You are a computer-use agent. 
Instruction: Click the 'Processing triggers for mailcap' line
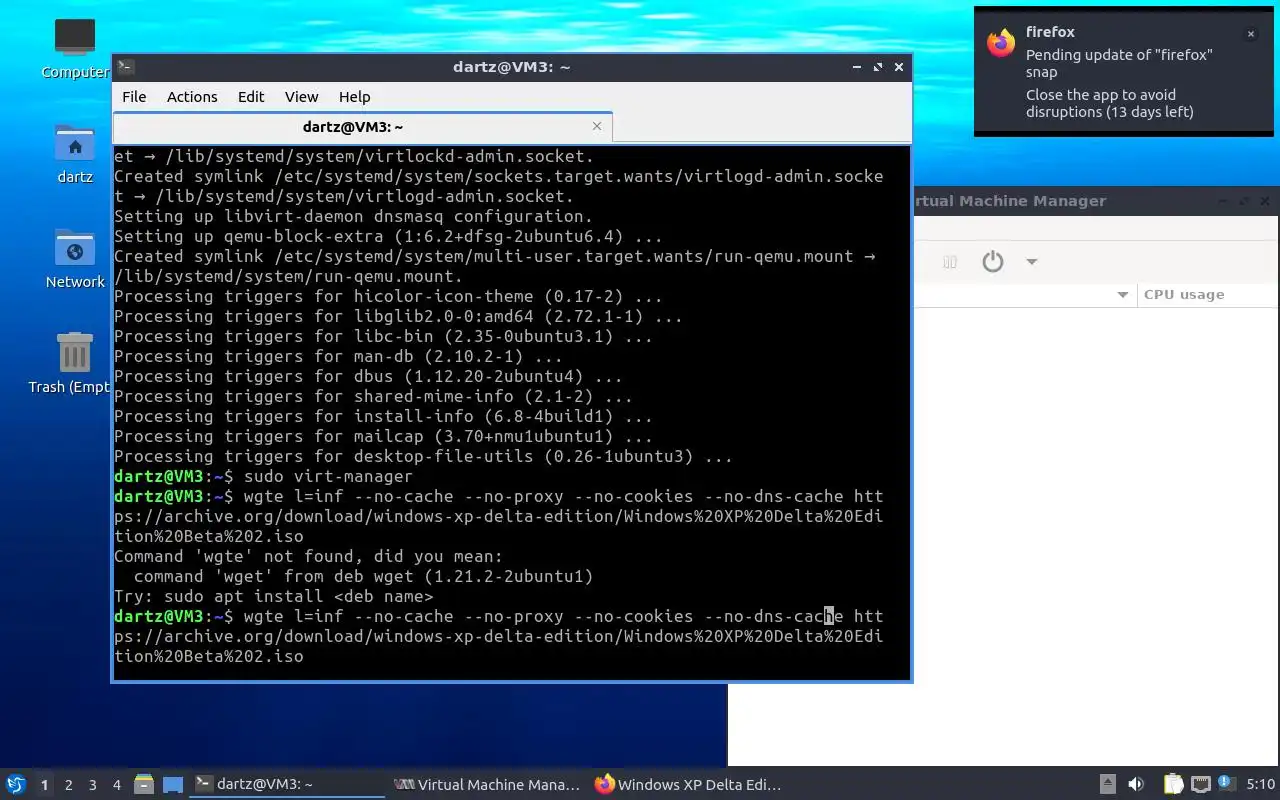(x=383, y=436)
